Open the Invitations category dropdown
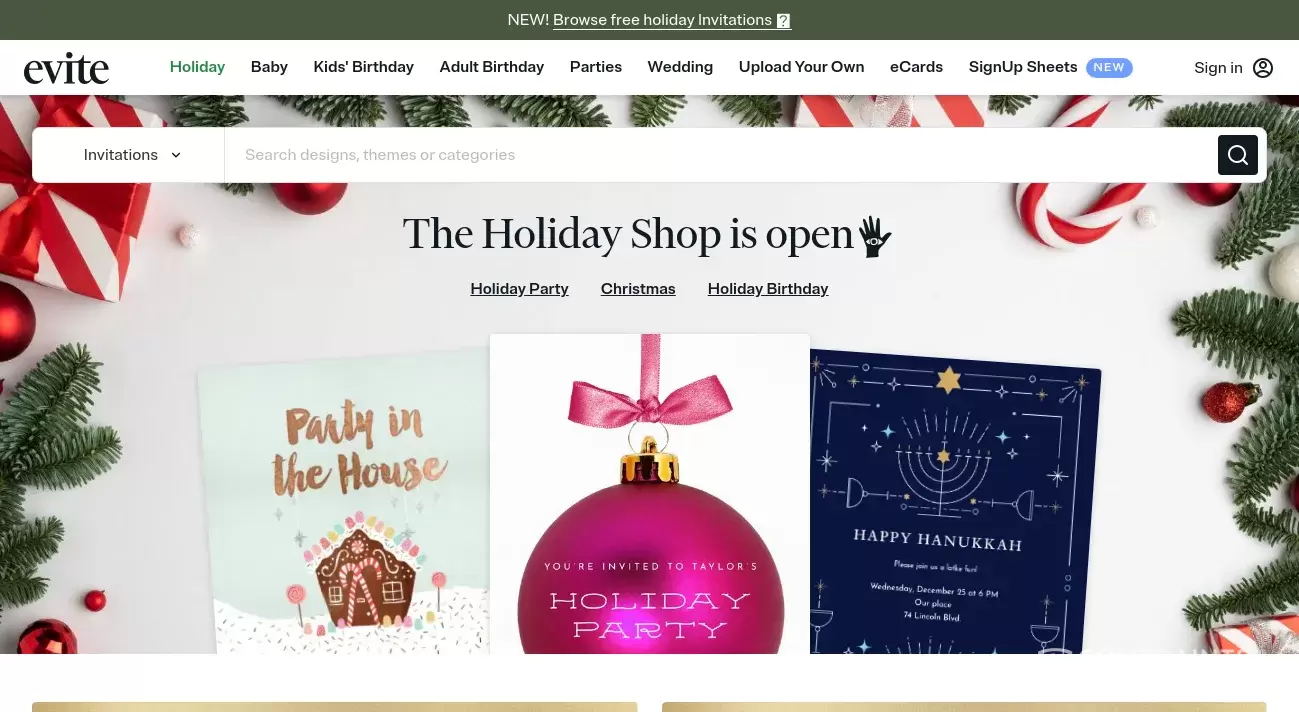Viewport: 1299px width, 712px height. (x=132, y=155)
